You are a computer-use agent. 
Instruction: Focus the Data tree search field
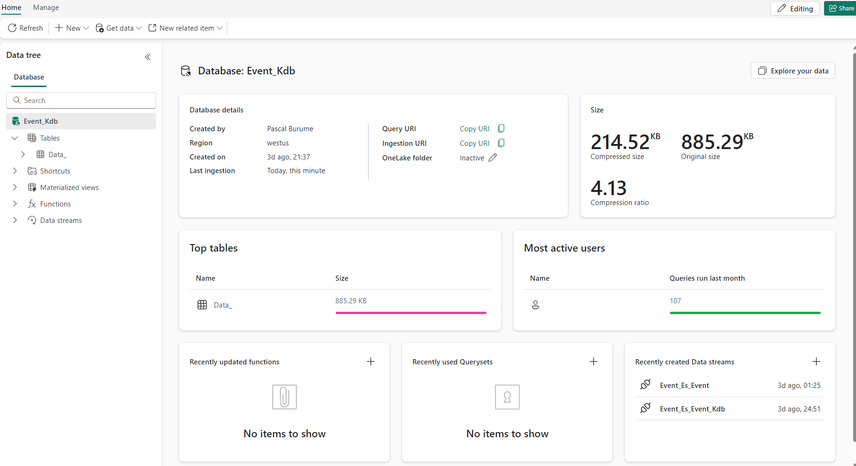(x=81, y=100)
